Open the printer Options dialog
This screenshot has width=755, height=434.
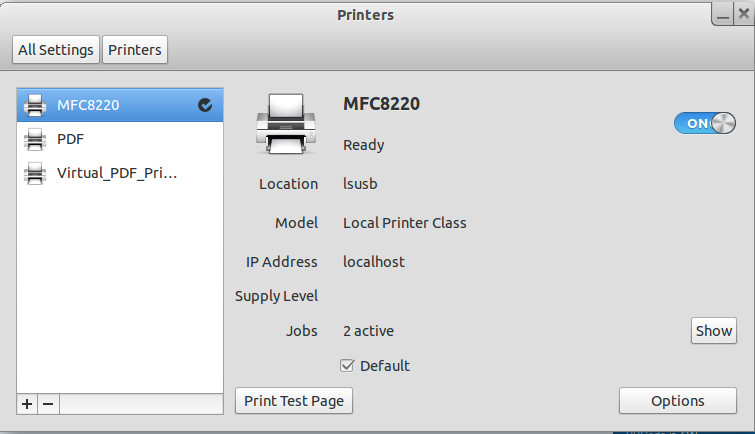click(x=677, y=401)
